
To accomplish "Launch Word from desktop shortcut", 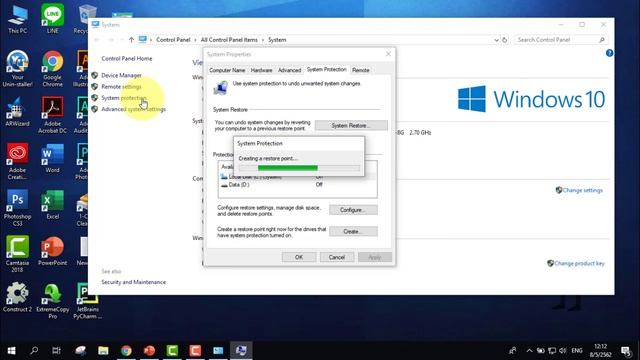I will pos(53,158).
